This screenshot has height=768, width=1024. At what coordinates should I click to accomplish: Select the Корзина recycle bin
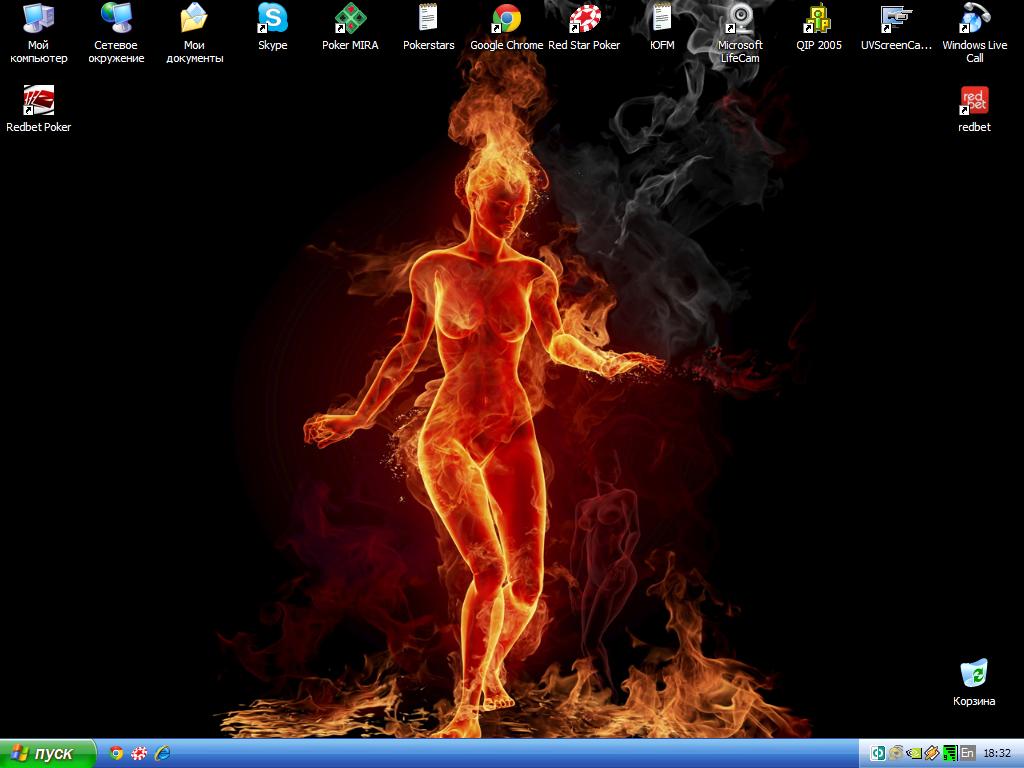click(x=974, y=675)
